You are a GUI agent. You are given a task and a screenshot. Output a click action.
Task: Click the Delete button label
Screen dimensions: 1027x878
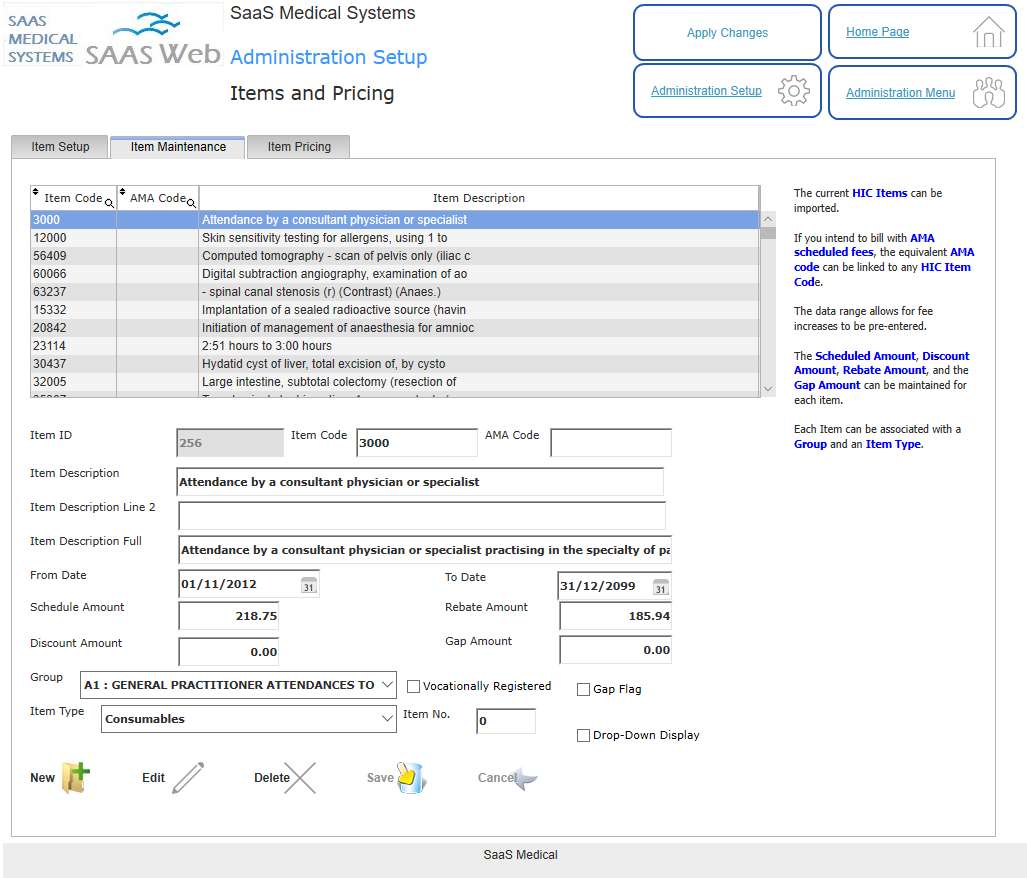pyautogui.click(x=272, y=778)
